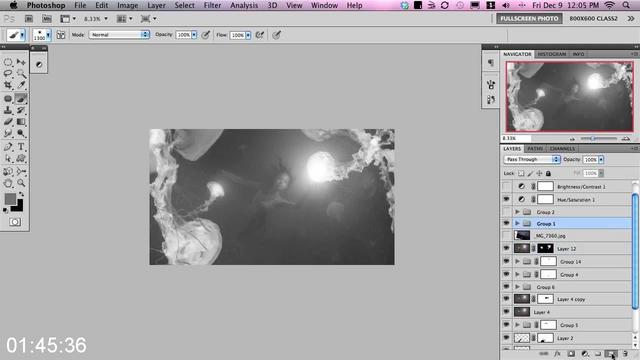Select the Custom Shape tool
Image resolution: width=640 pixels, height=360 pixels.
(21, 159)
